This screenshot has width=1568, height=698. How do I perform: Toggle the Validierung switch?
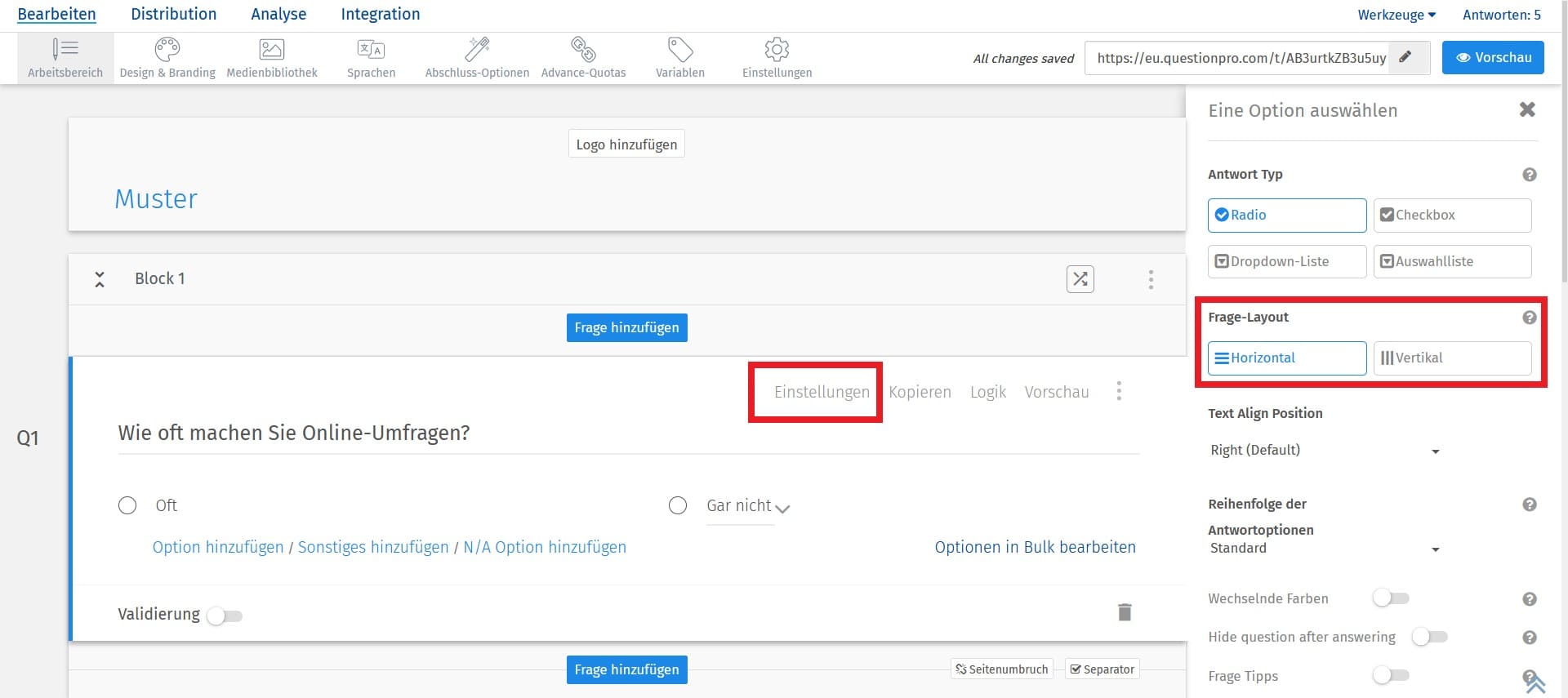click(x=225, y=616)
